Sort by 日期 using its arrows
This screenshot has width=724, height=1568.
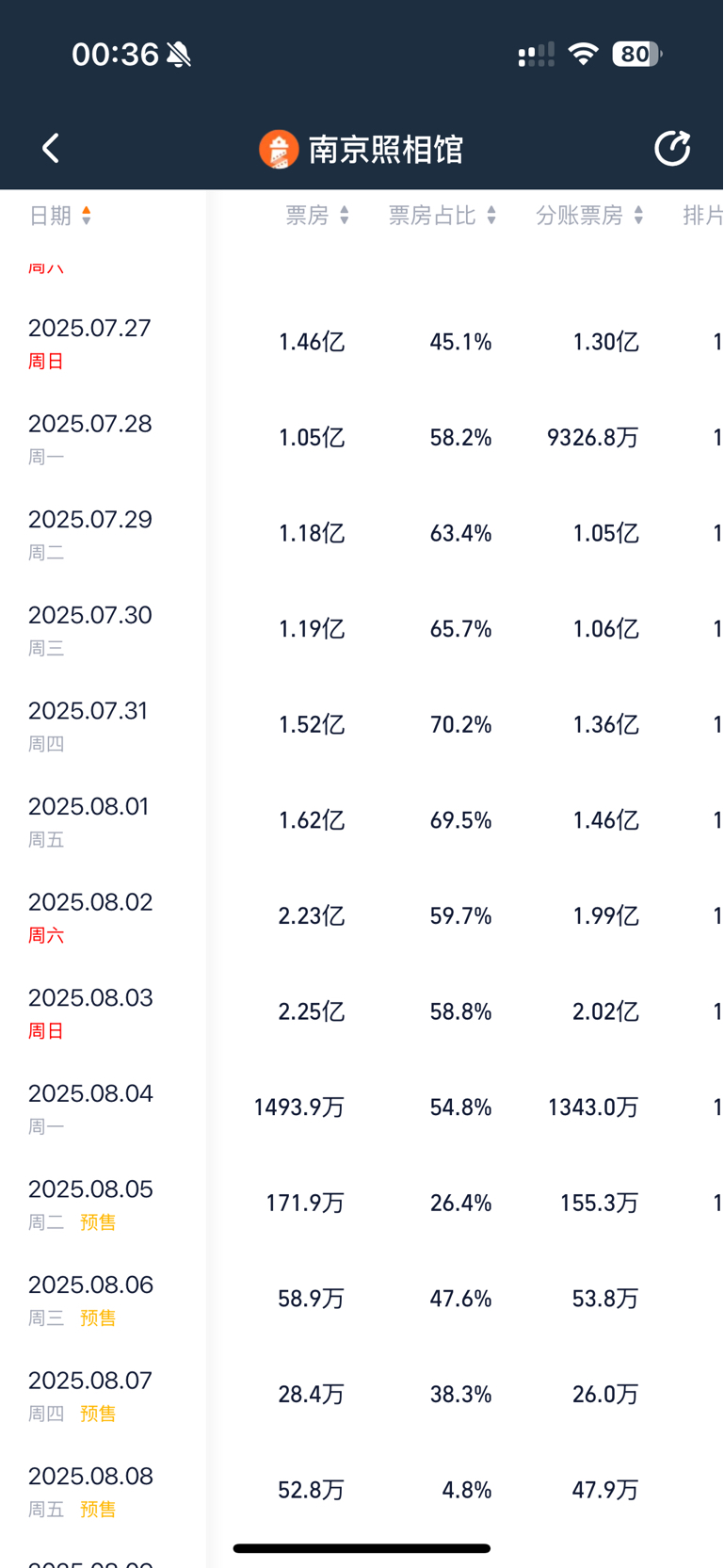coord(87,216)
